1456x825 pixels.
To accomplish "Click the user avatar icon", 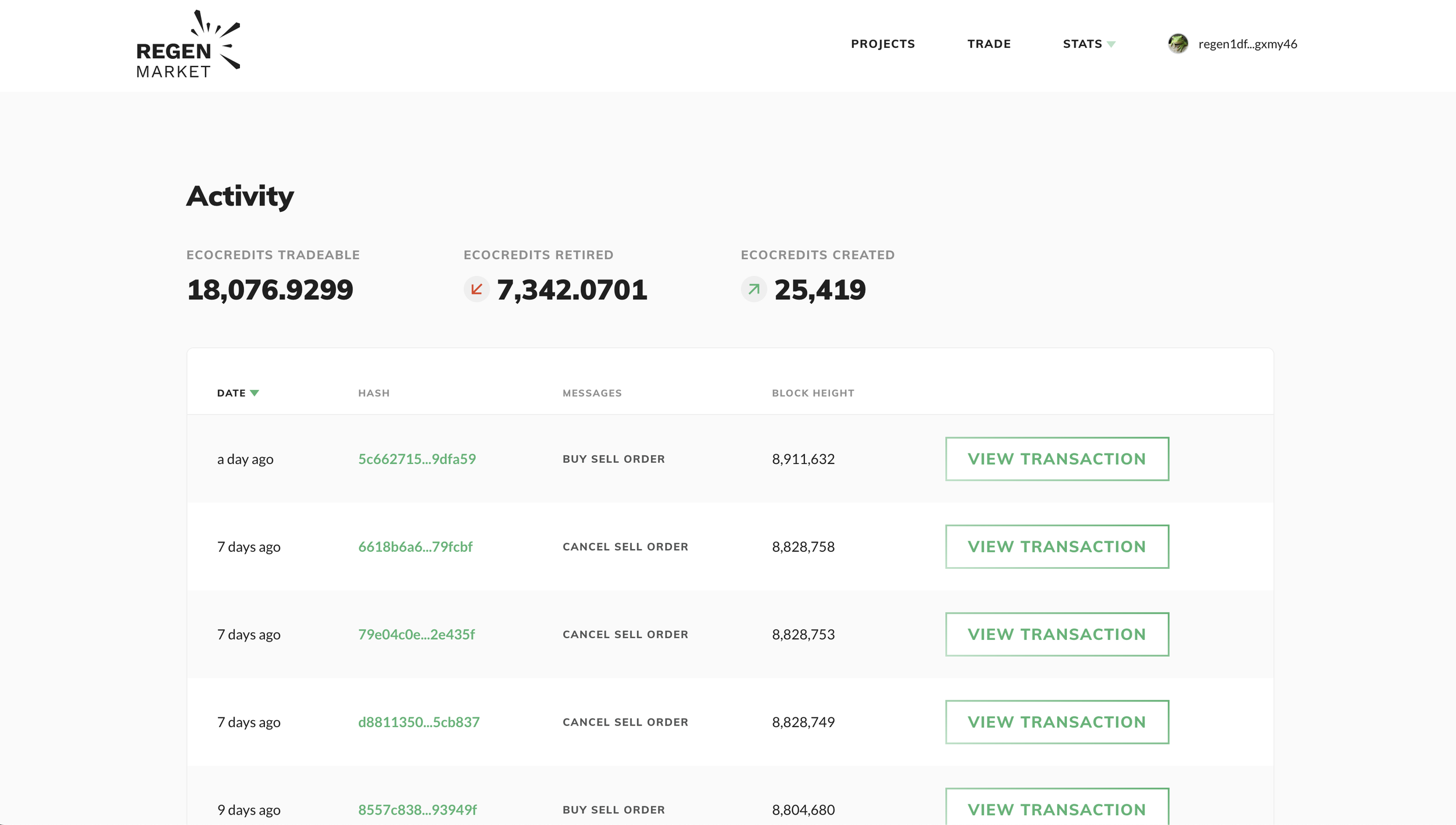I will pyautogui.click(x=1178, y=44).
